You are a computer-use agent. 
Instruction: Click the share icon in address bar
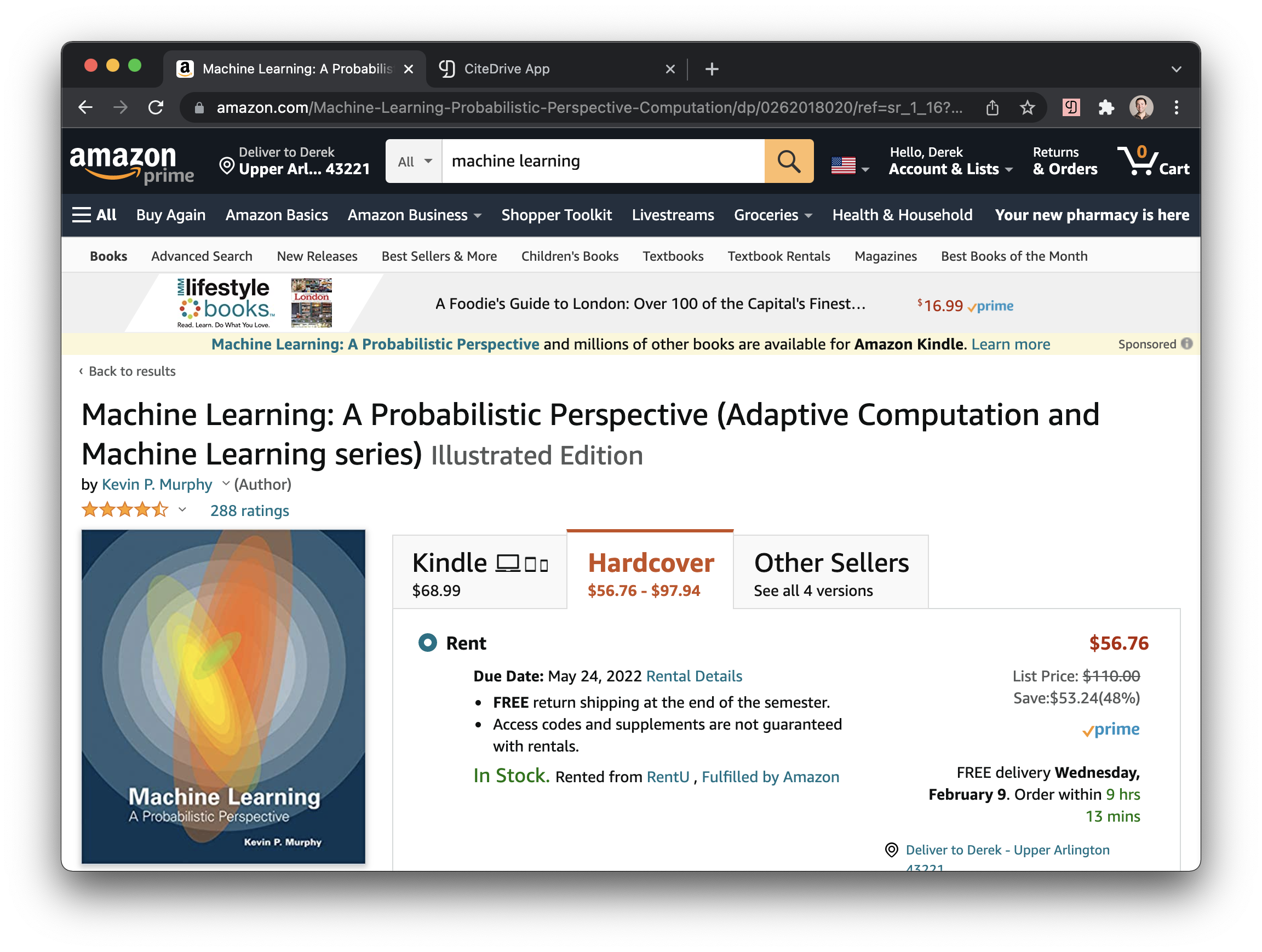pos(992,107)
